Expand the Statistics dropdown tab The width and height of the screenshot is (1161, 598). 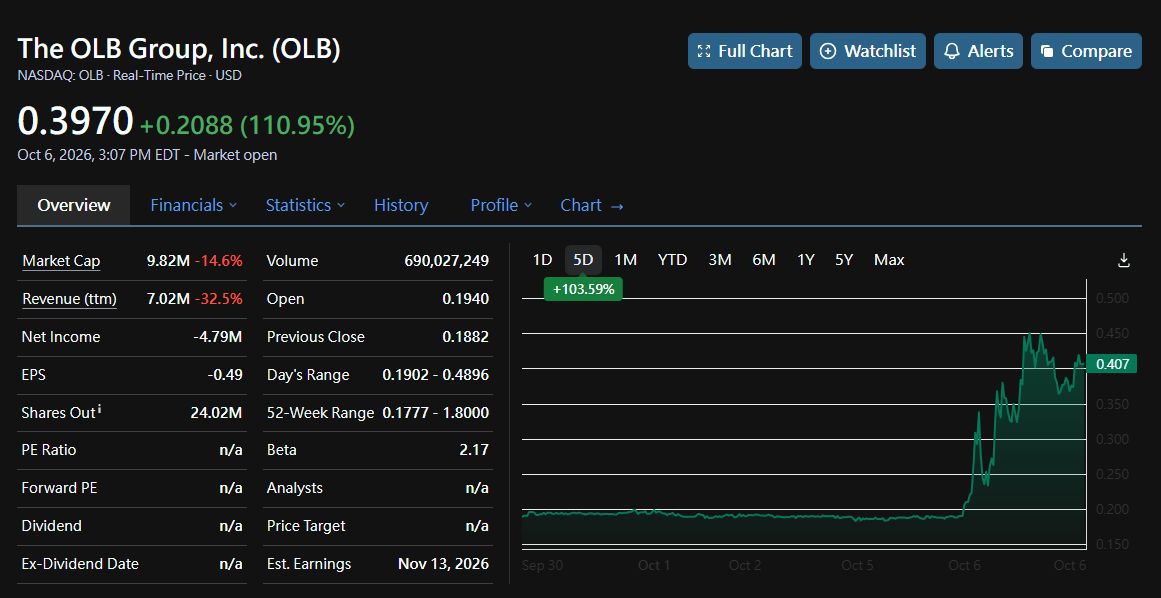[305, 205]
